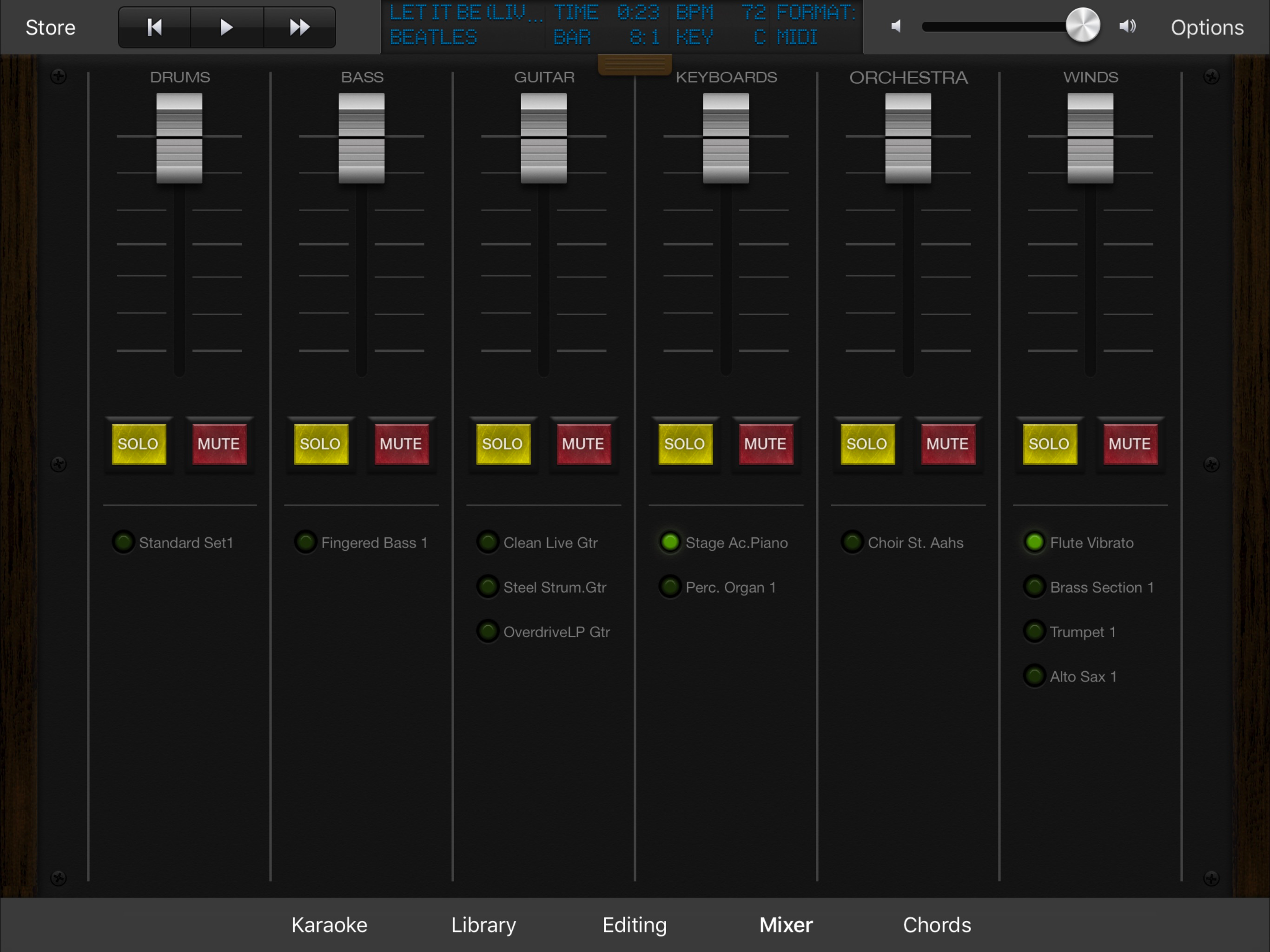
Task: Solo the Orchestra channel
Action: tap(867, 444)
